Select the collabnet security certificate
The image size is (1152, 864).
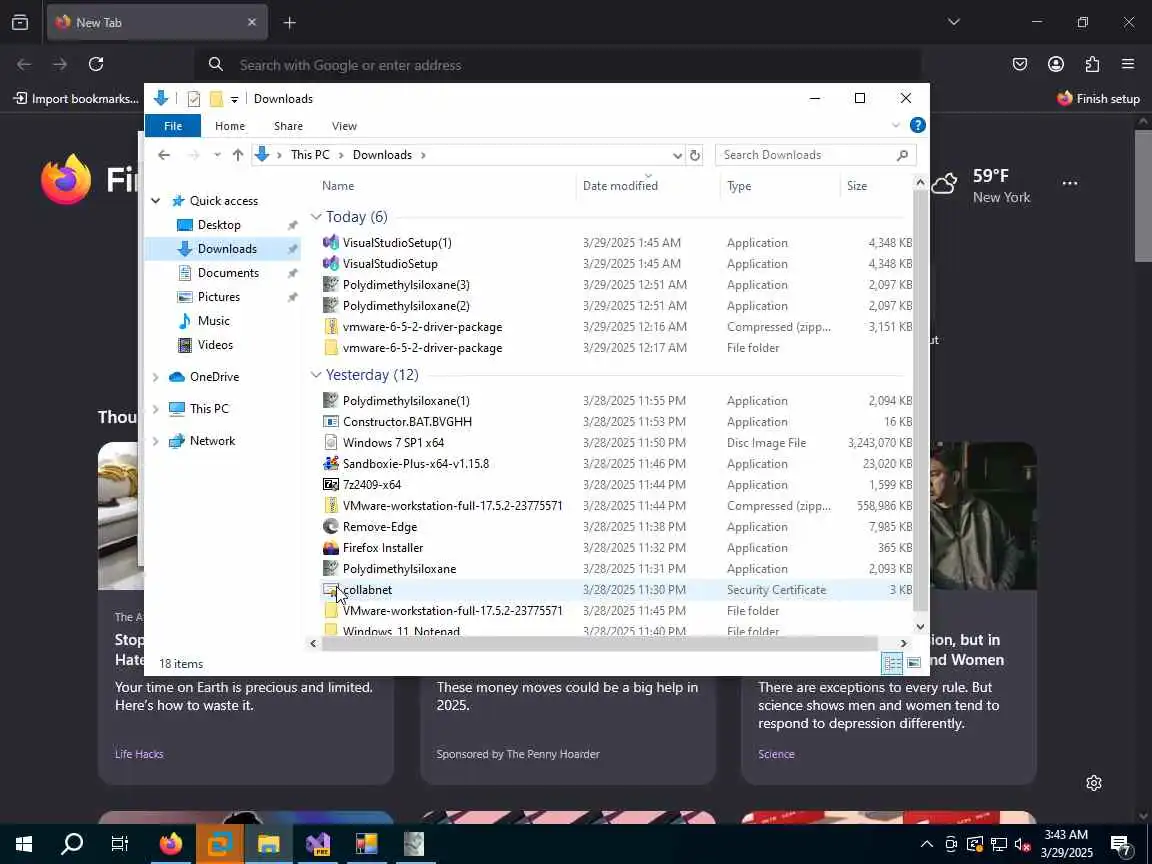tap(617, 590)
